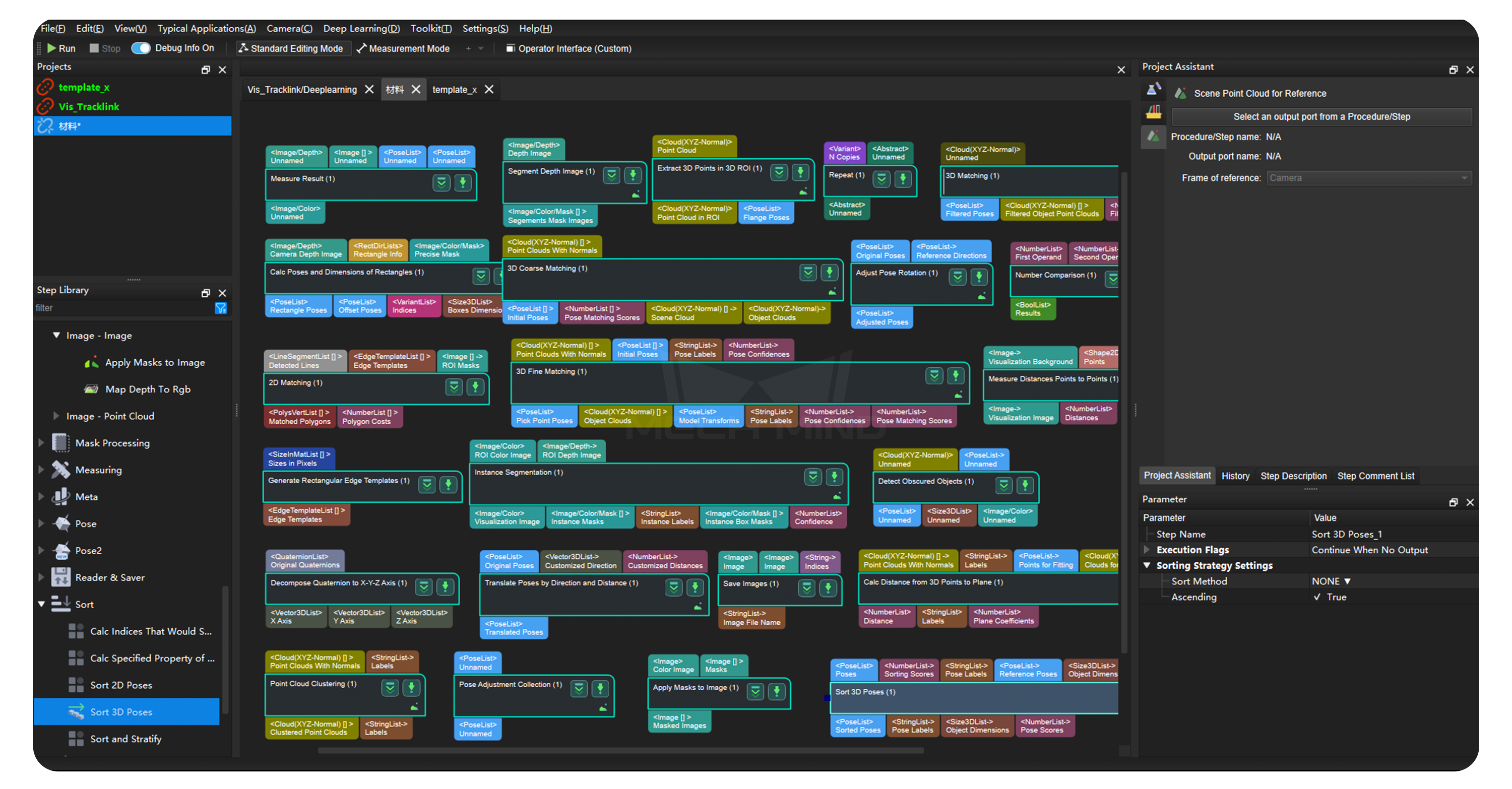Click run-step arrow on Measure Result node
This screenshot has height=789, width=1512.
click(x=463, y=183)
